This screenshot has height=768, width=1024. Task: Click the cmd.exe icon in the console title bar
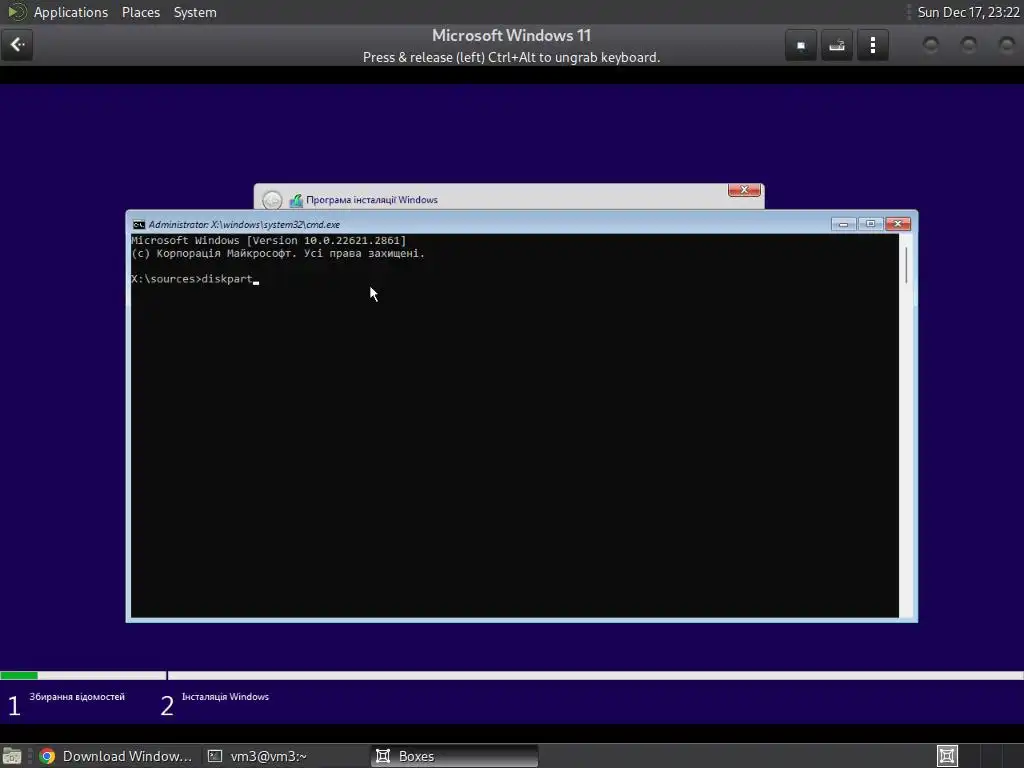138,225
